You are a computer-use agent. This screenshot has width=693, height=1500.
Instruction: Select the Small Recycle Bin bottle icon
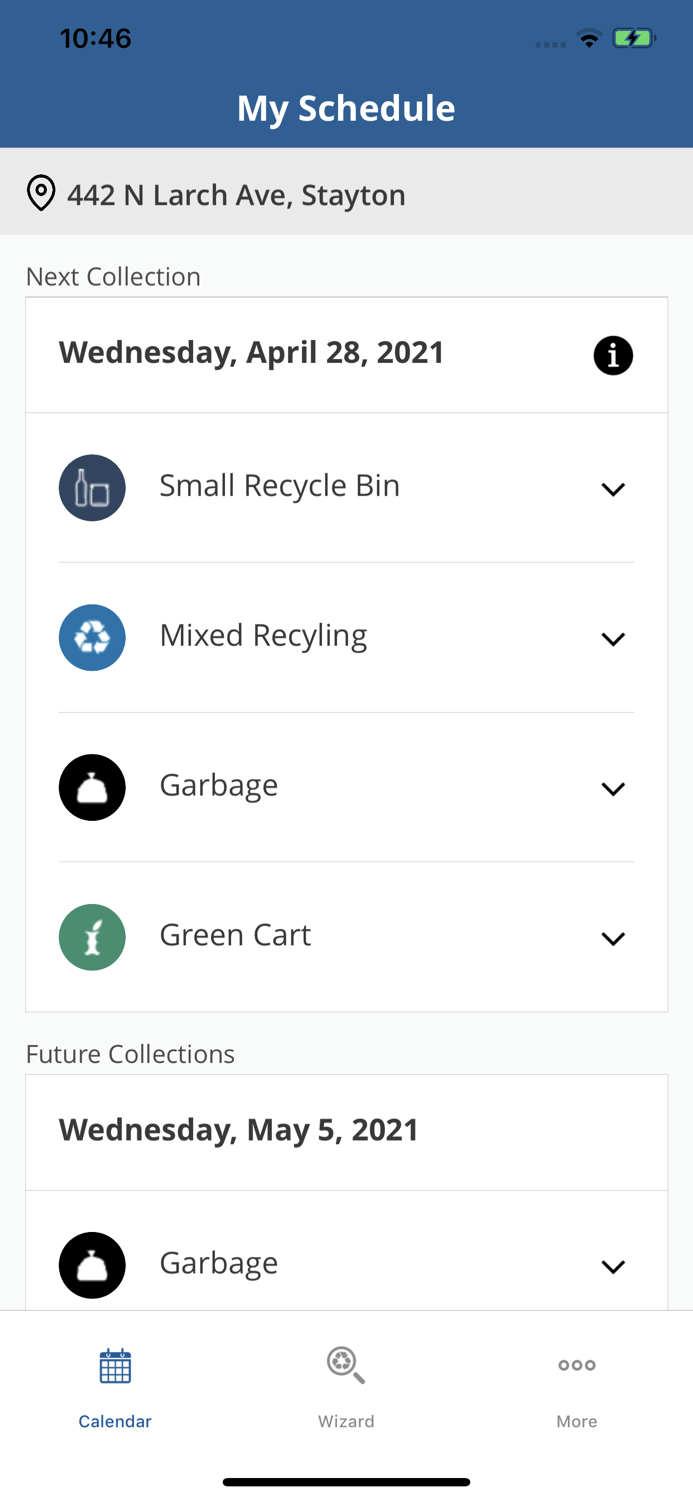92,487
